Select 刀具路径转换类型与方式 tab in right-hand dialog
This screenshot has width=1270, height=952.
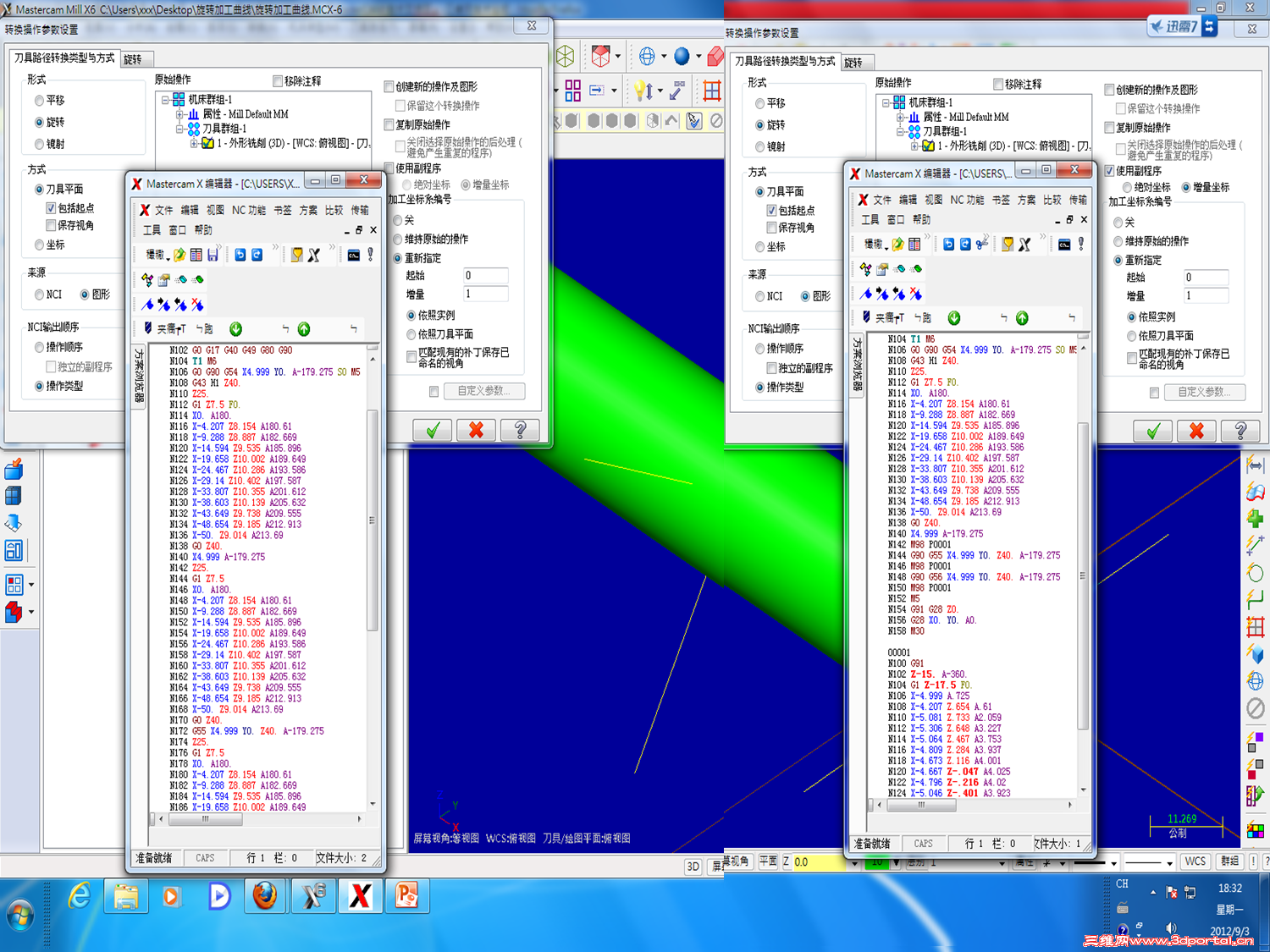(785, 61)
